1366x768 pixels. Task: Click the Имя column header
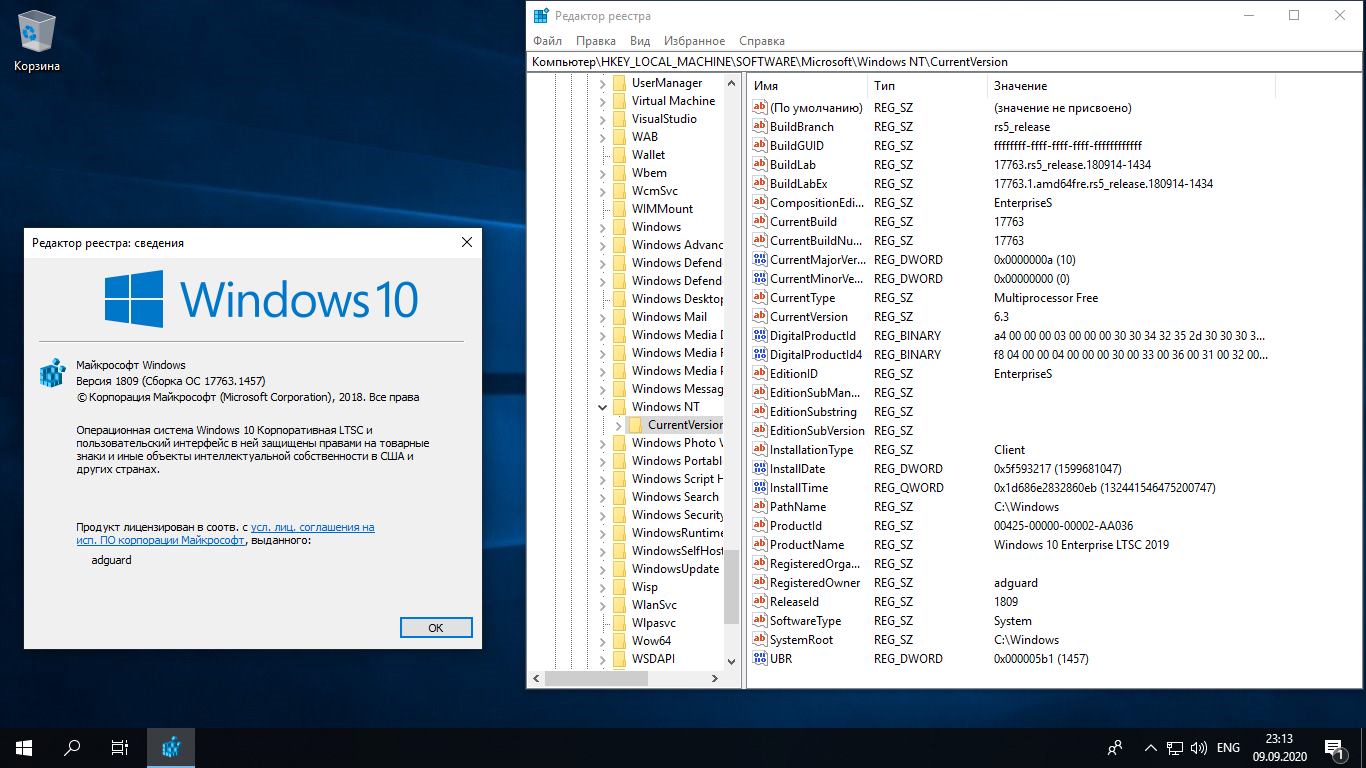click(x=807, y=86)
